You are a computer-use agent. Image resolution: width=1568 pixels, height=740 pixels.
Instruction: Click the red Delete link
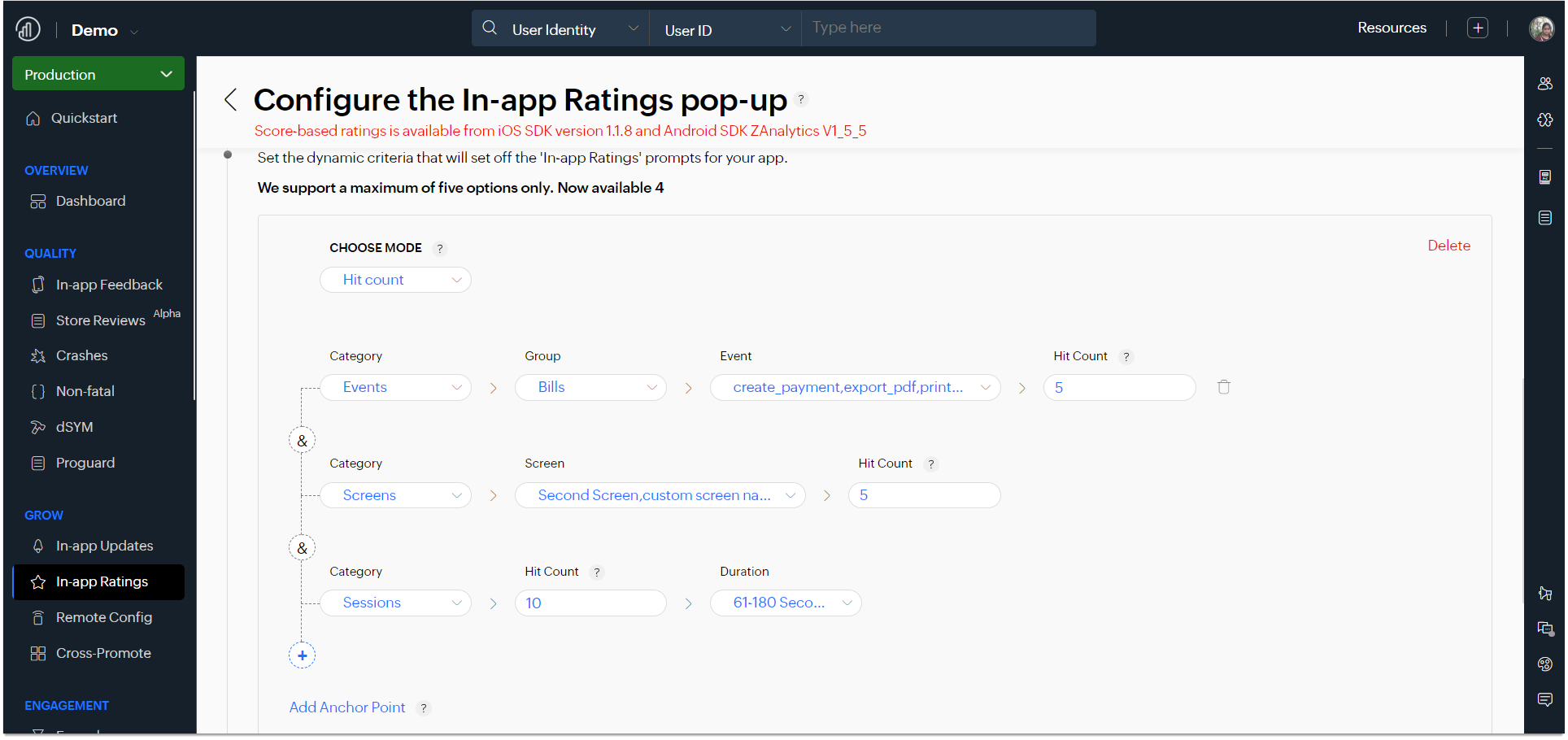pos(1448,246)
